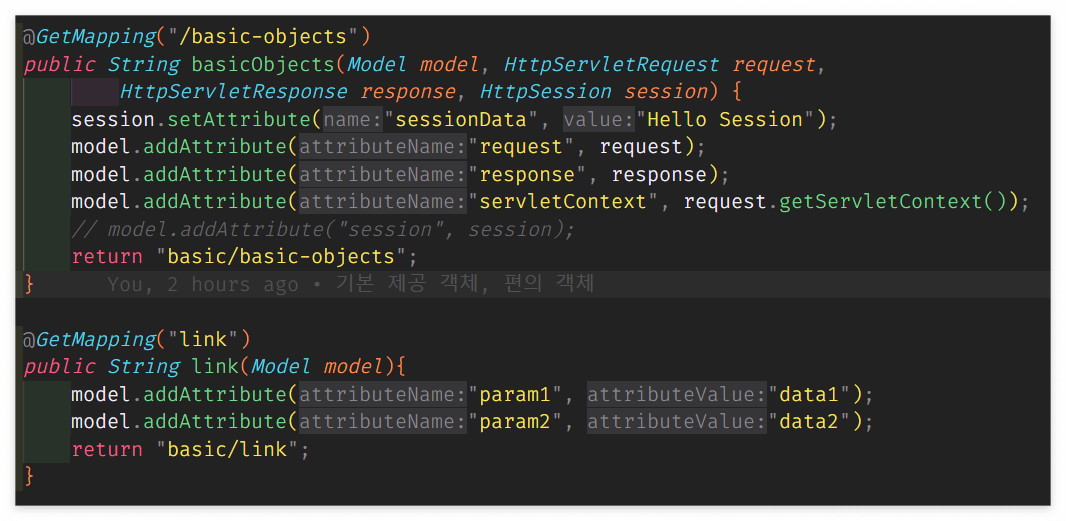Click the commented-out session addAttribute line

[x=323, y=230]
